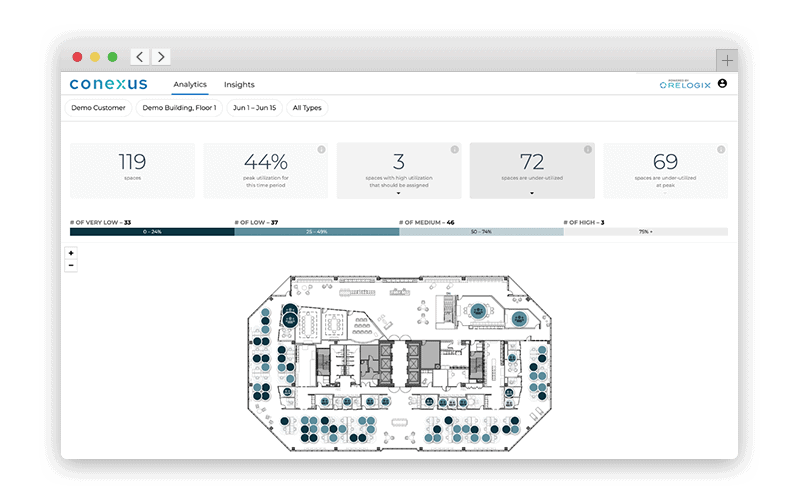Select the 0-24% very low utilization bar
Image resolution: width=800 pixels, height=500 pixels.
point(152,232)
